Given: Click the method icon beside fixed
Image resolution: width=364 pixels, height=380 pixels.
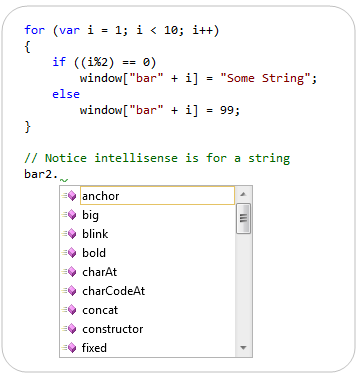Looking at the screenshot, I should (x=70, y=348).
